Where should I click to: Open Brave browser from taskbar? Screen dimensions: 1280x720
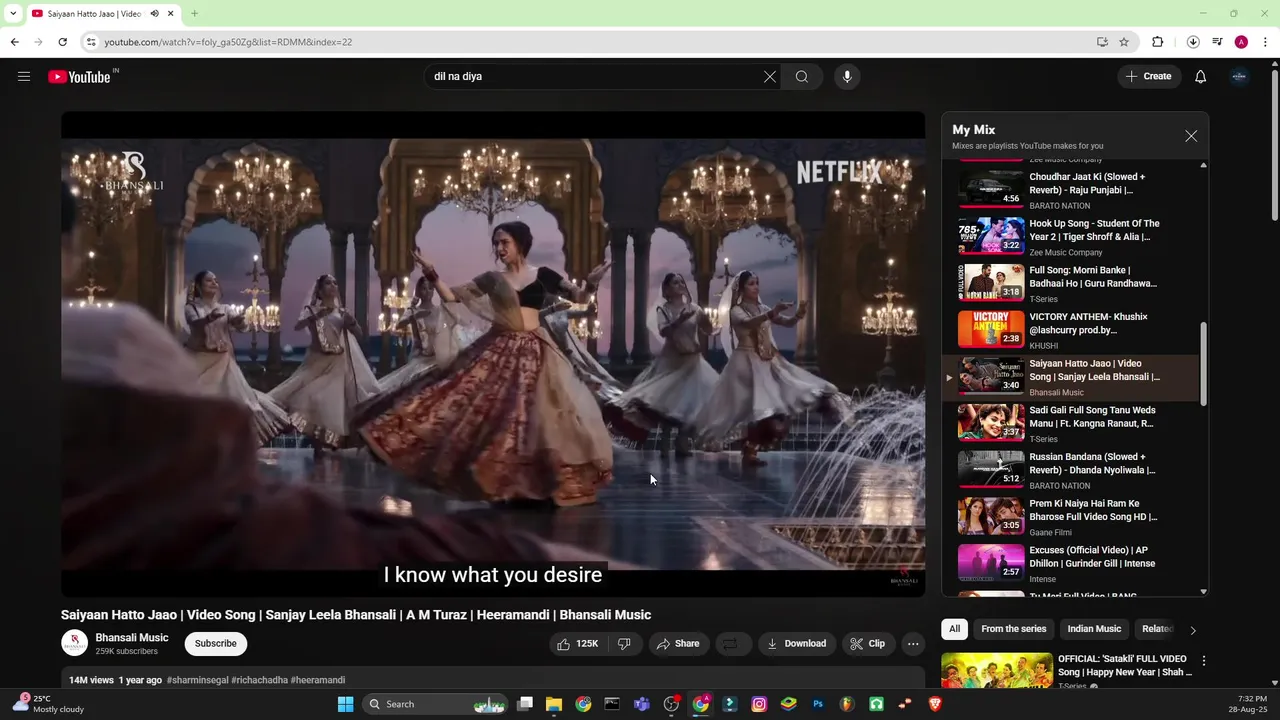tap(935, 704)
